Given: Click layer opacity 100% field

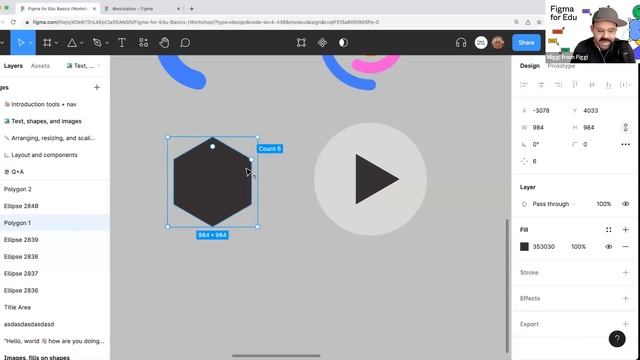Looking at the screenshot, I should point(604,204).
